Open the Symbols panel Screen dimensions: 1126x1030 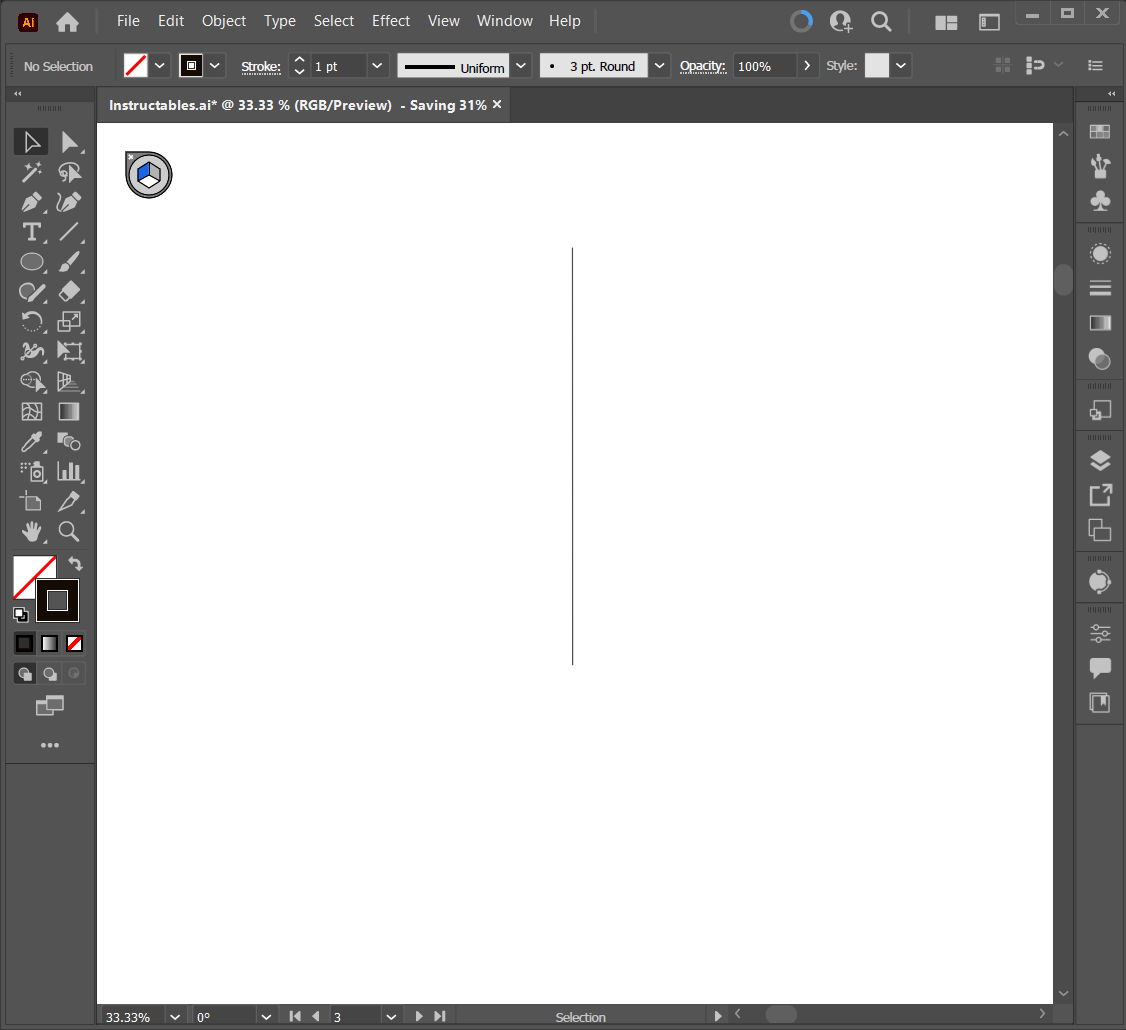(x=1100, y=202)
